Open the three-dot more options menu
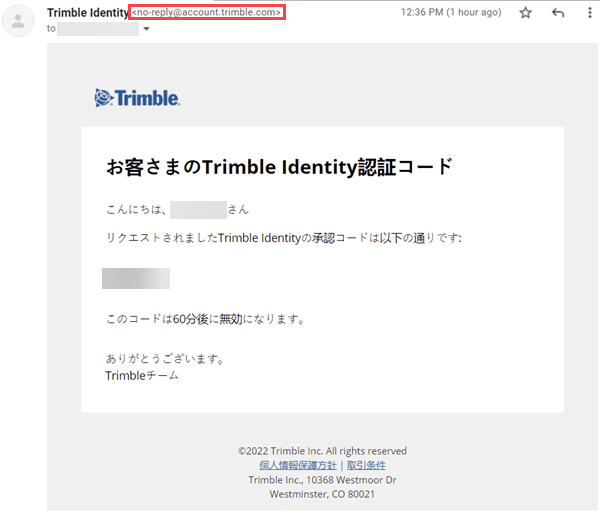 (589, 13)
